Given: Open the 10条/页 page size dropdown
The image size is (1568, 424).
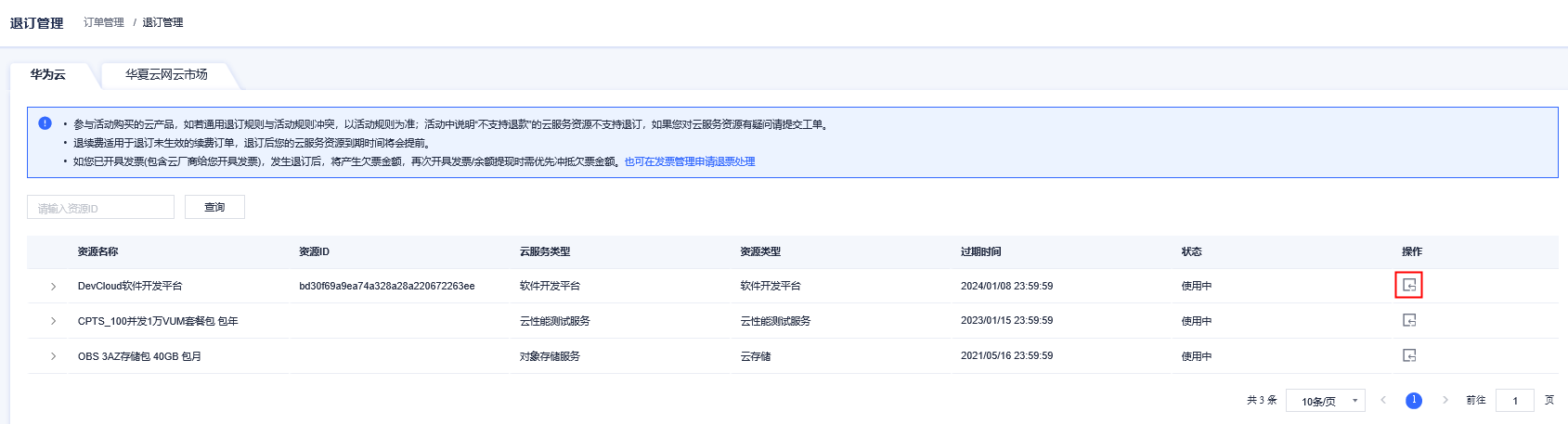Looking at the screenshot, I should pos(1325,401).
